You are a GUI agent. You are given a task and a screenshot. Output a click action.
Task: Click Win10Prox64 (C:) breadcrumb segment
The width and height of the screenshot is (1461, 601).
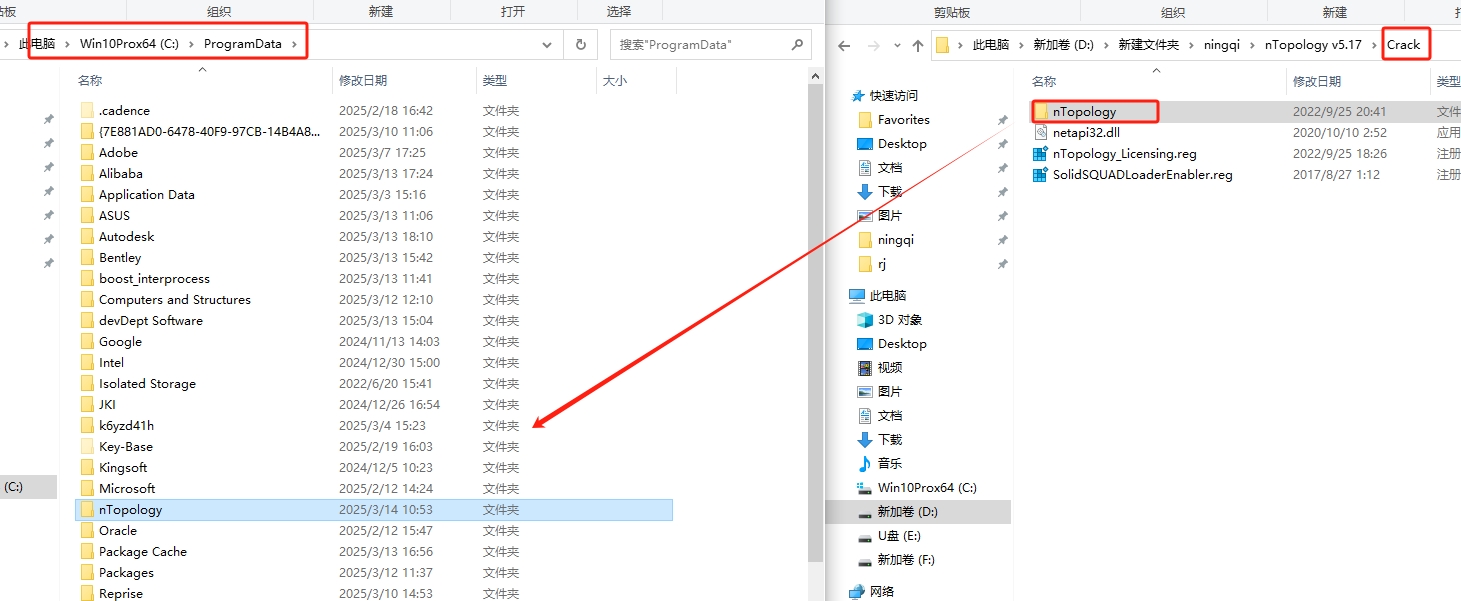(x=129, y=44)
